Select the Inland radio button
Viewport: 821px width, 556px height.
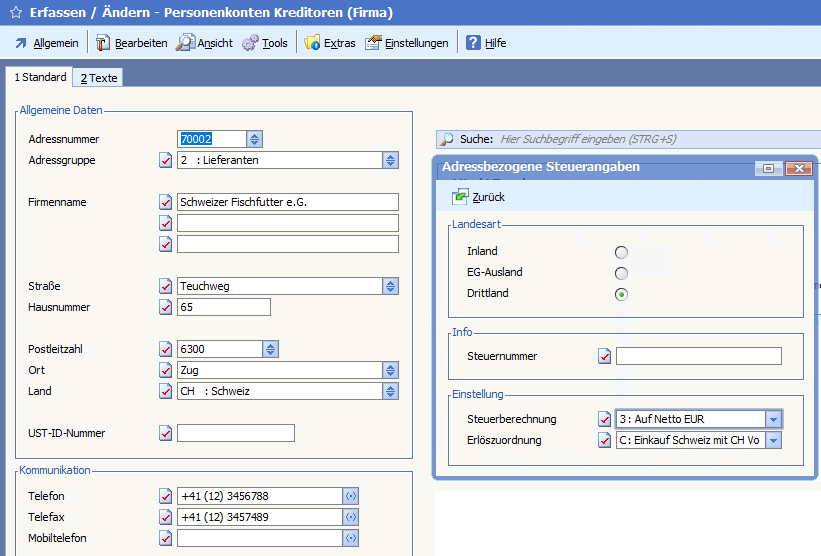pos(622,252)
